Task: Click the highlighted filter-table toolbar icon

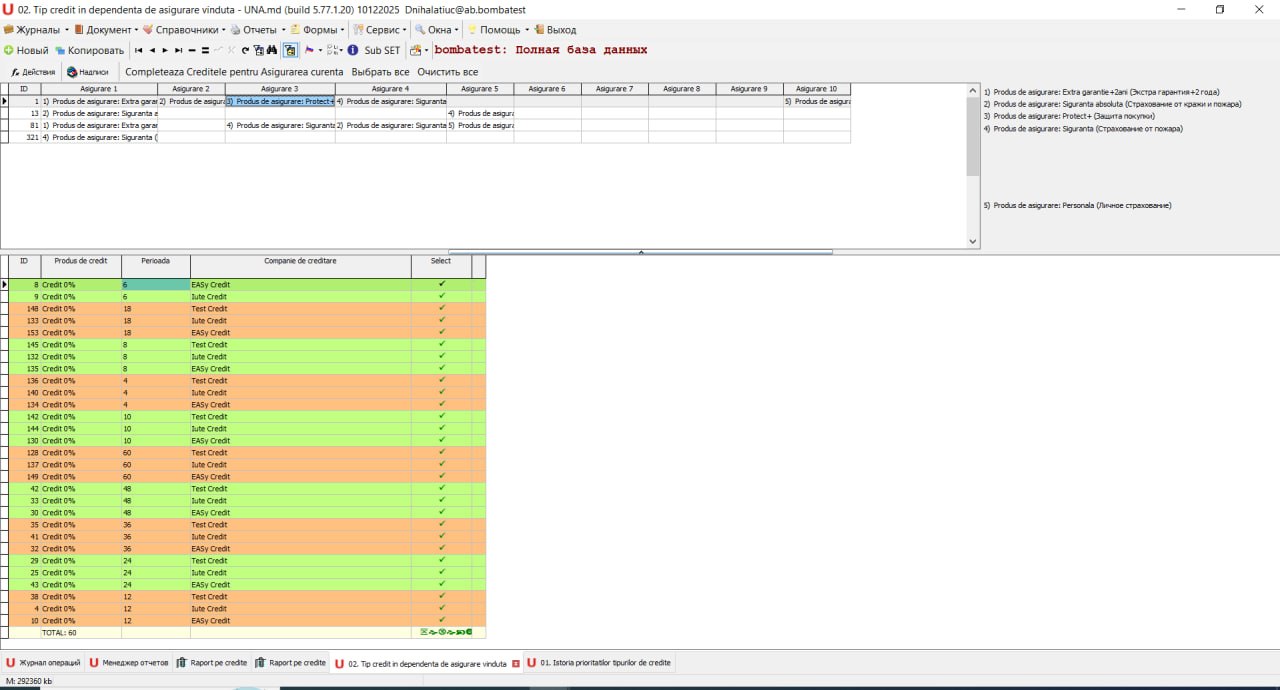Action: point(290,50)
